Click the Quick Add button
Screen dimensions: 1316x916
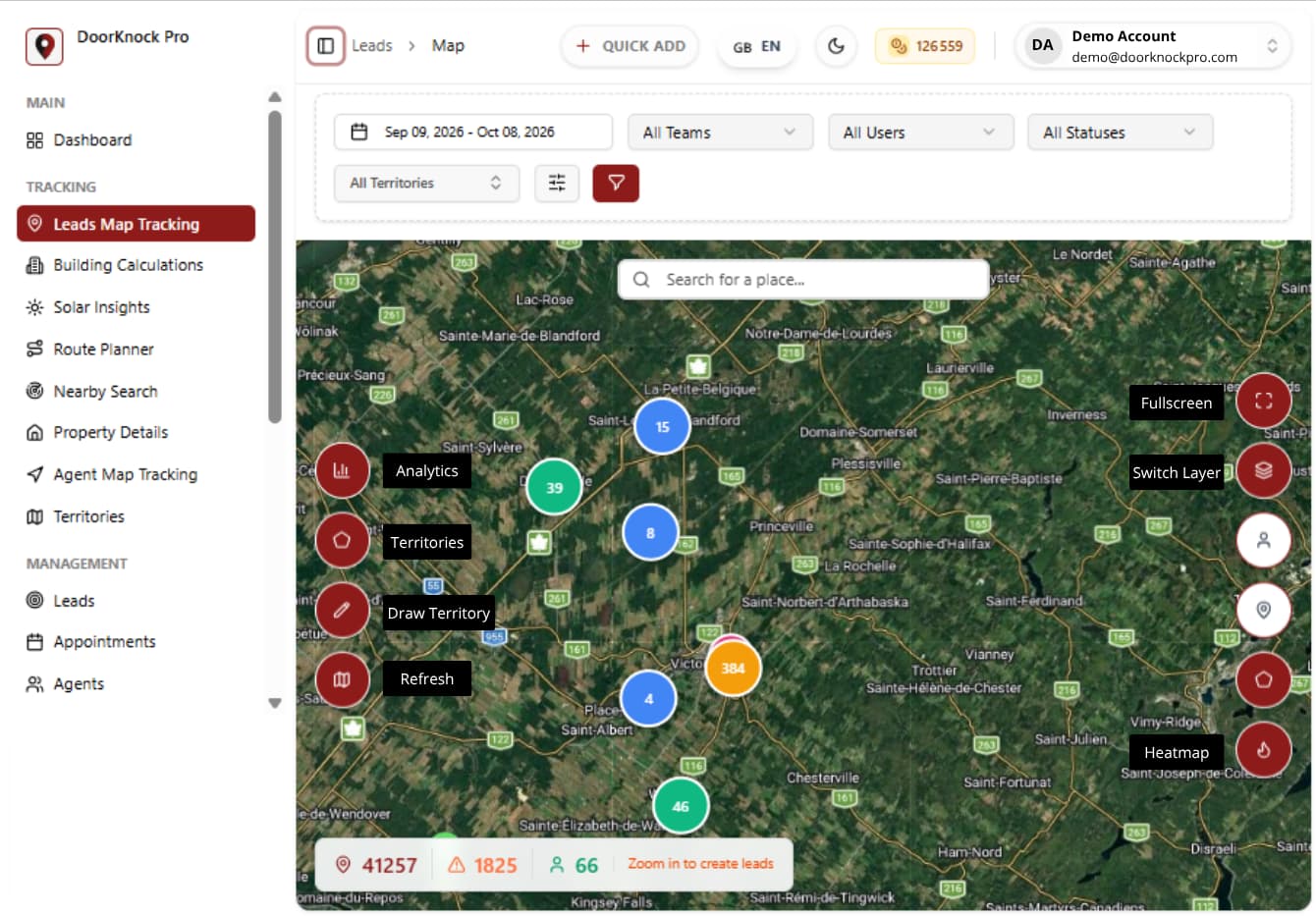coord(630,46)
